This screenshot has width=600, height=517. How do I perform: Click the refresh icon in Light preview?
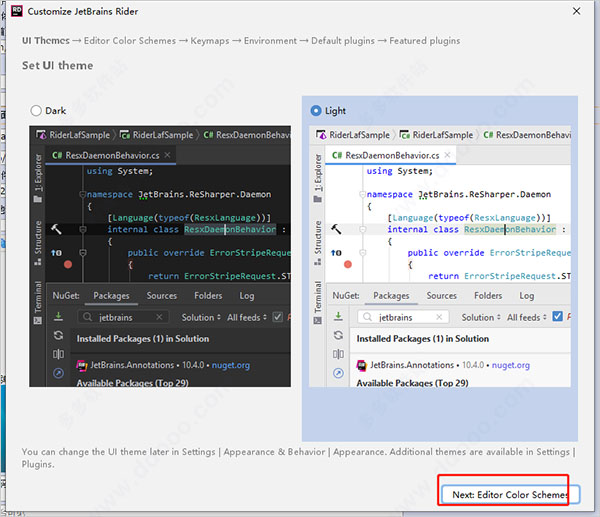[x=338, y=335]
